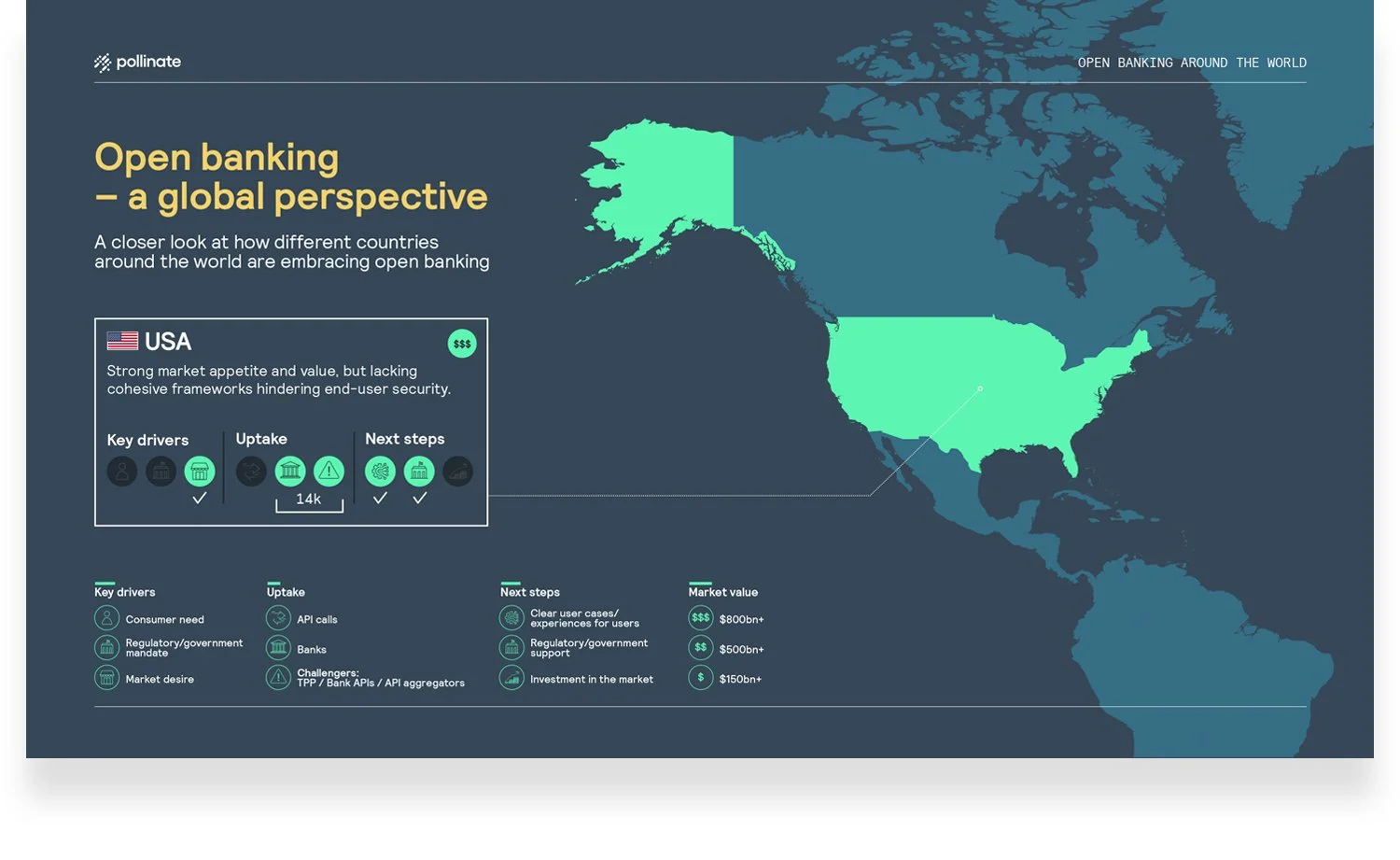Click the OPEN BANKING AROUND THE WORLD header

tap(1192, 63)
